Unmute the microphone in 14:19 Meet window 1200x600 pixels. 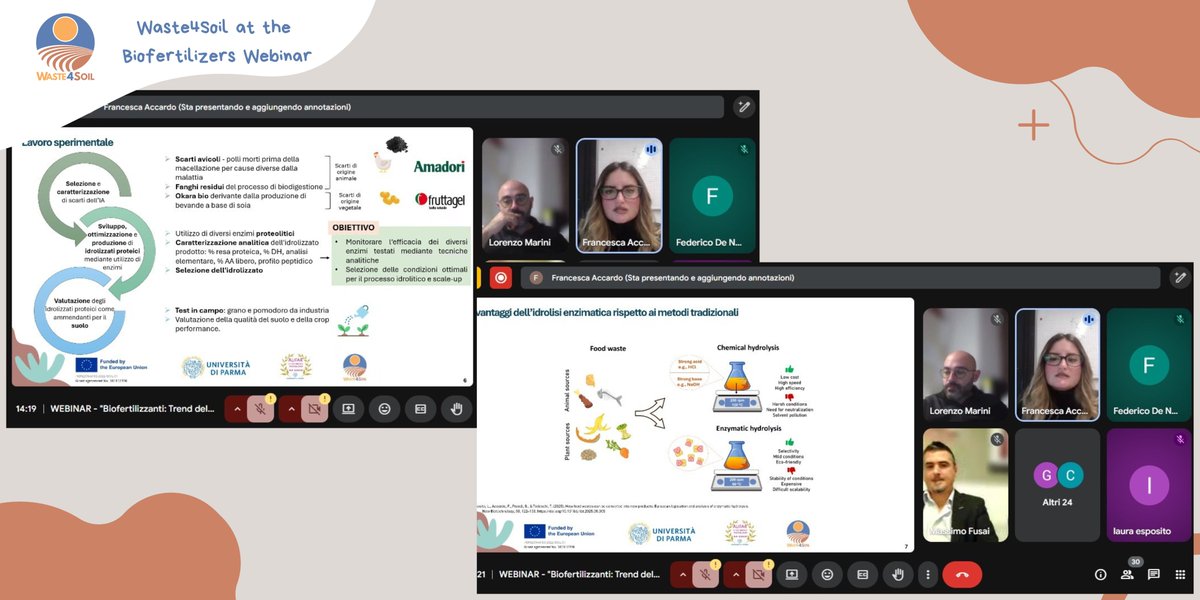coord(260,408)
